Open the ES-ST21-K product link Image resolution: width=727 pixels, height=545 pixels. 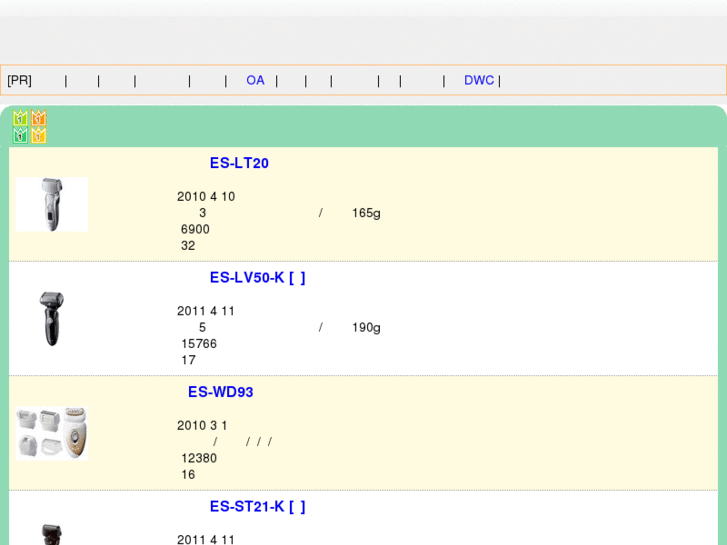257,507
